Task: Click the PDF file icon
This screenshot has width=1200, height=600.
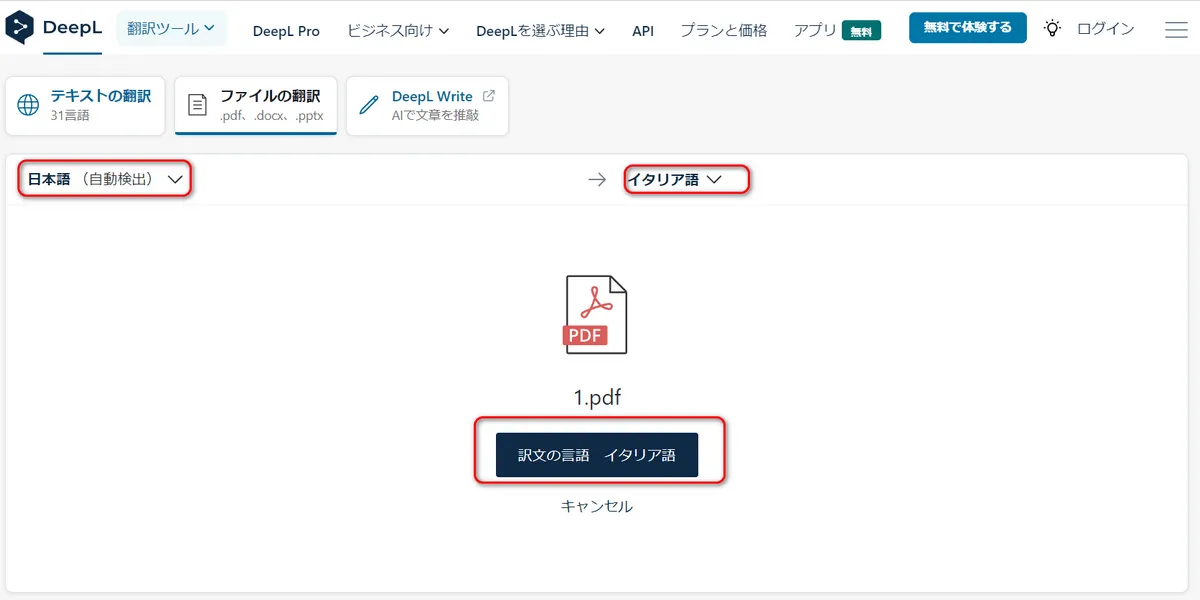Action: 596,314
